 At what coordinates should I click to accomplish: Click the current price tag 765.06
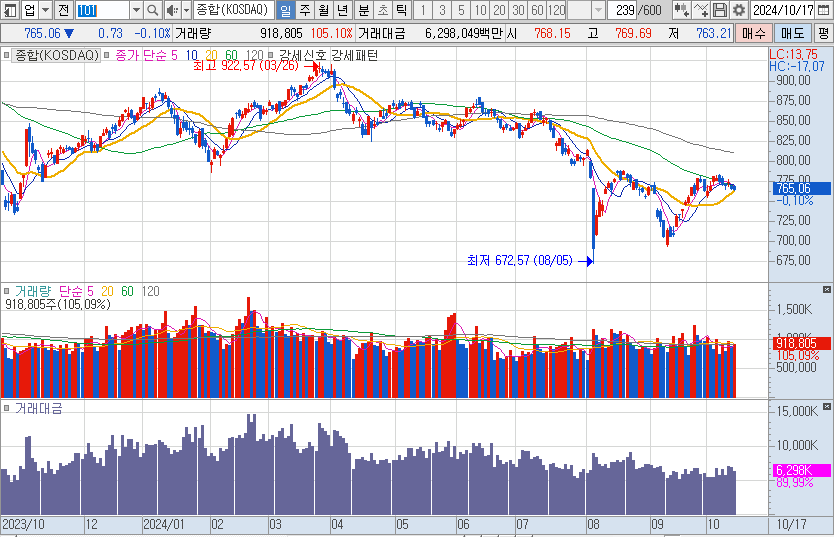[802, 188]
